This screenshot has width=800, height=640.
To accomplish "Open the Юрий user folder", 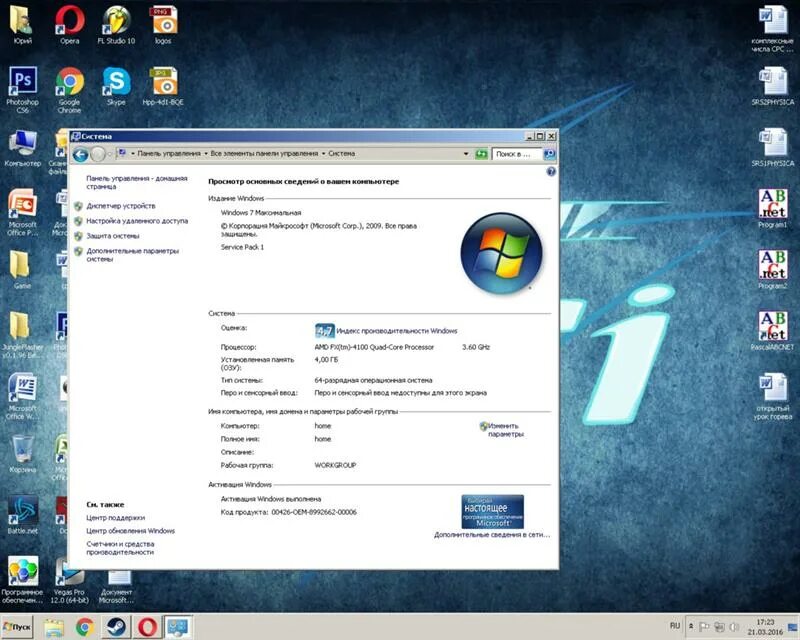I will tap(22, 24).
